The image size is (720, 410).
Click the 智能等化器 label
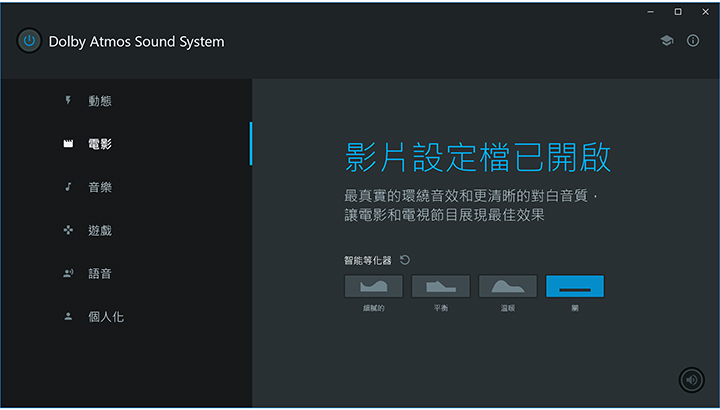pos(368,261)
